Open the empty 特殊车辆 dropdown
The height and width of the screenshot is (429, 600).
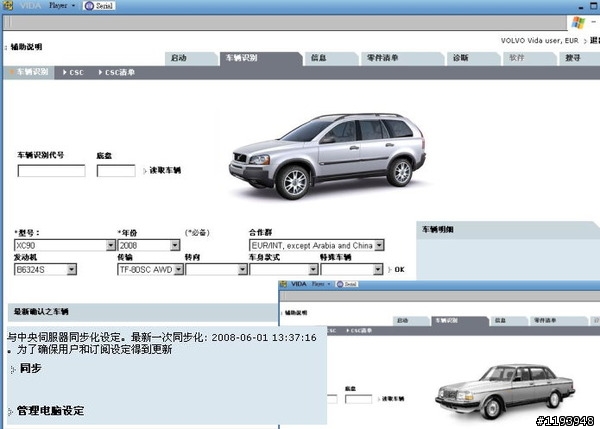[352, 269]
